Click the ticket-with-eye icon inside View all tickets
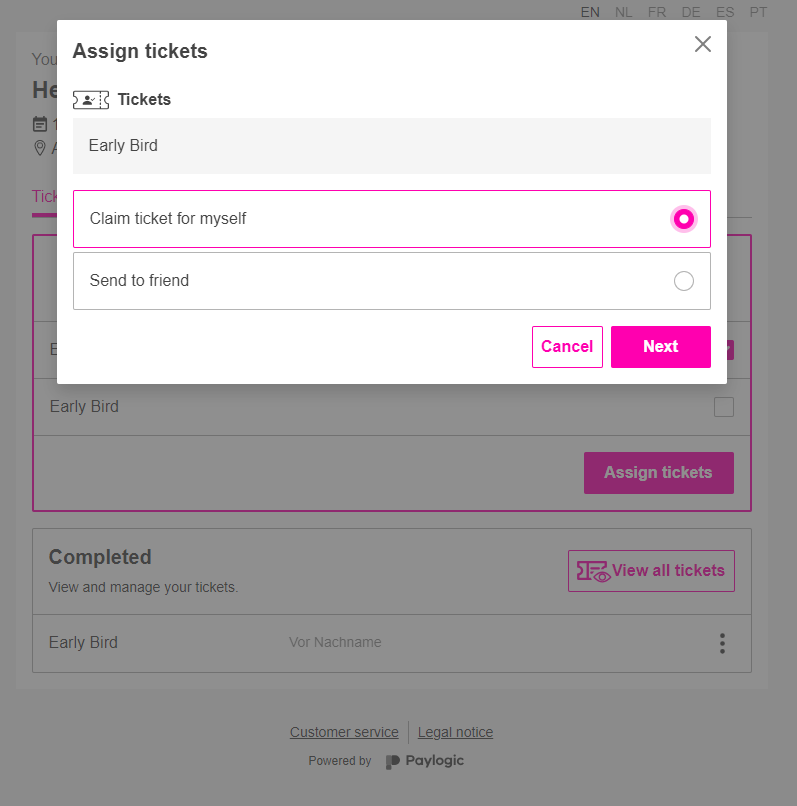This screenshot has height=806, width=797. point(594,571)
